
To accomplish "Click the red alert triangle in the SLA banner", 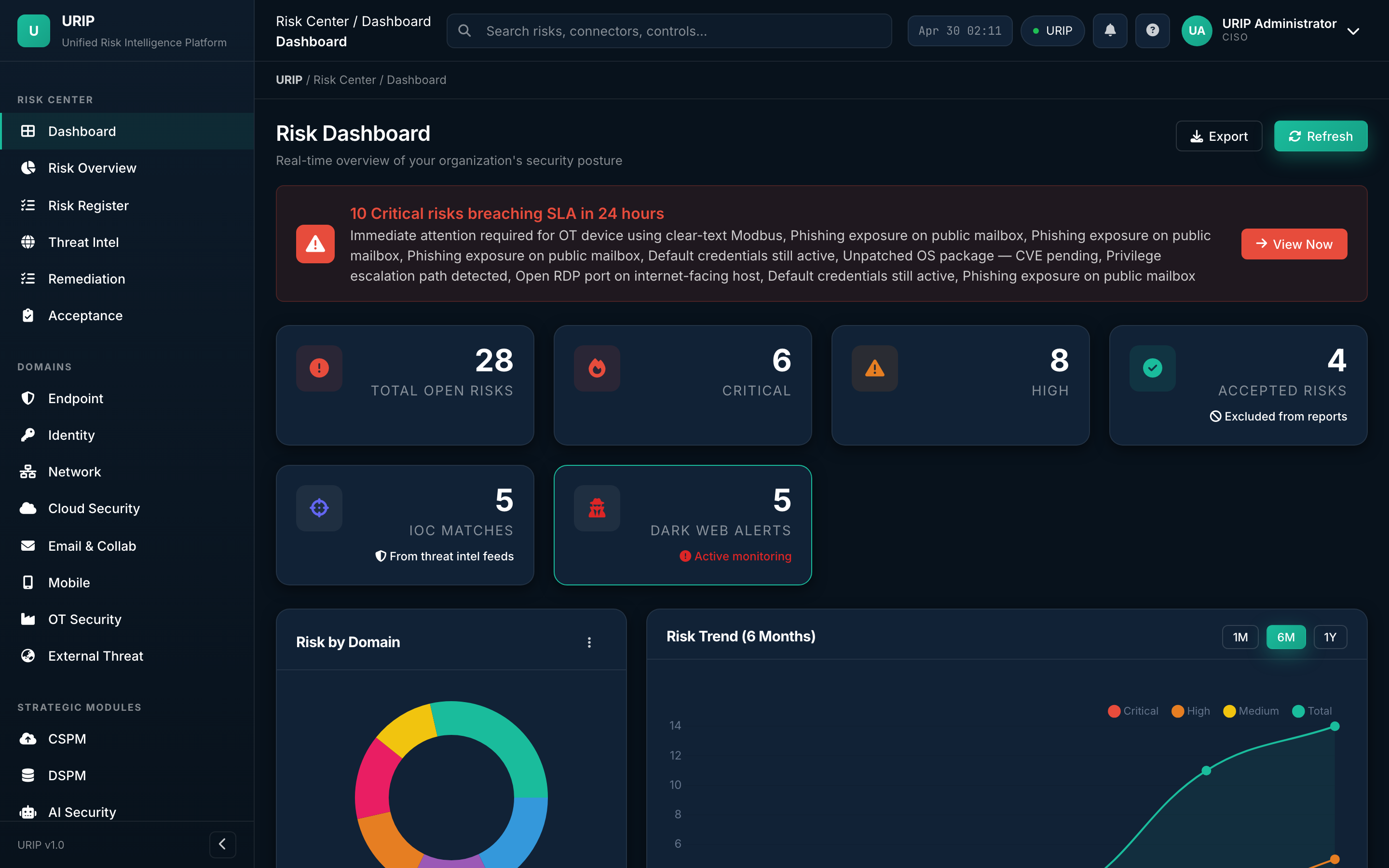I will [315, 244].
